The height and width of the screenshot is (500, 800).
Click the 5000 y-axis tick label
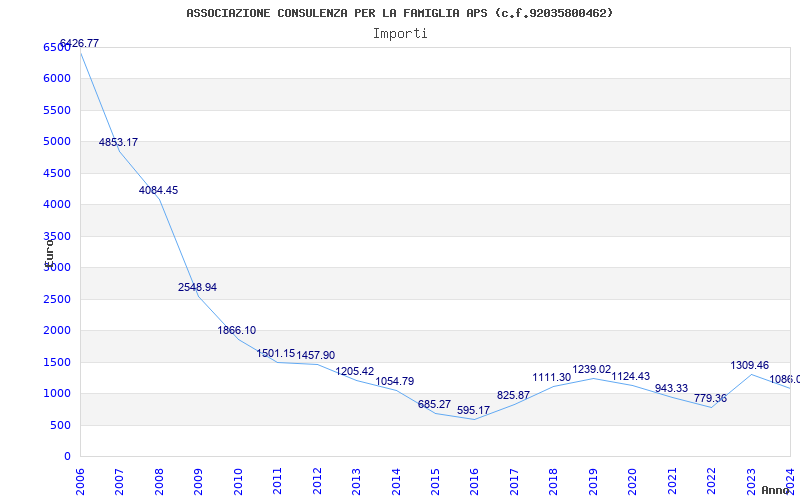coord(57,141)
